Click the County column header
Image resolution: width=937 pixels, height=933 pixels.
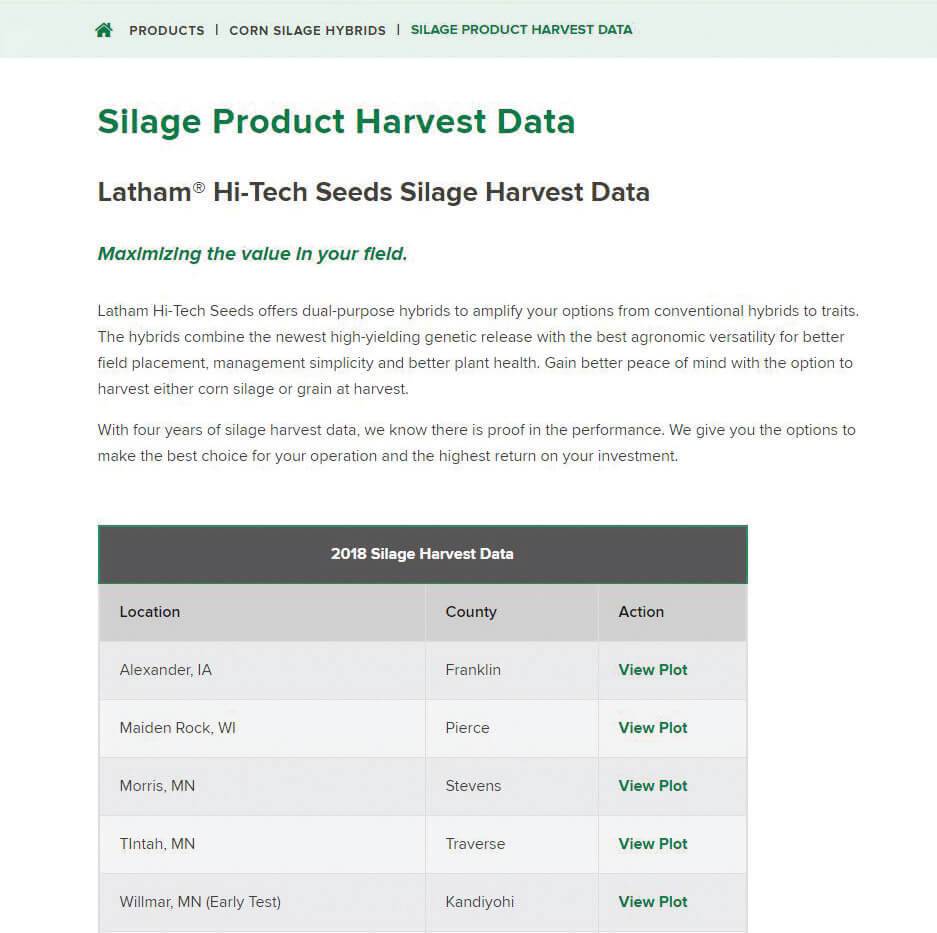click(x=471, y=612)
